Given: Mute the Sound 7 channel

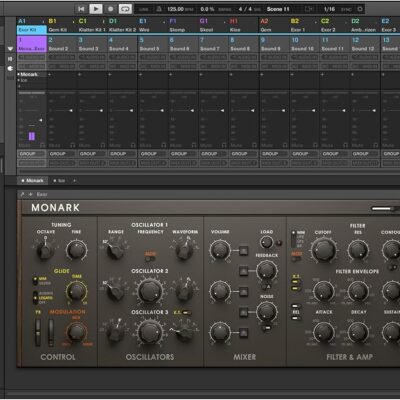Looking at the screenshot, I should click(x=206, y=146).
